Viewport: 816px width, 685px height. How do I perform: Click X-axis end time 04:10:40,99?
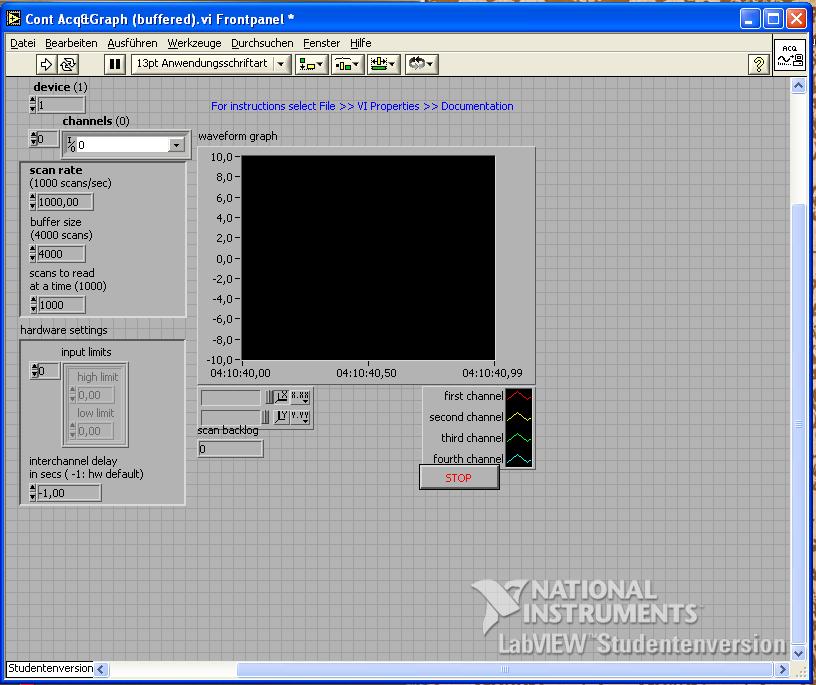tap(492, 373)
